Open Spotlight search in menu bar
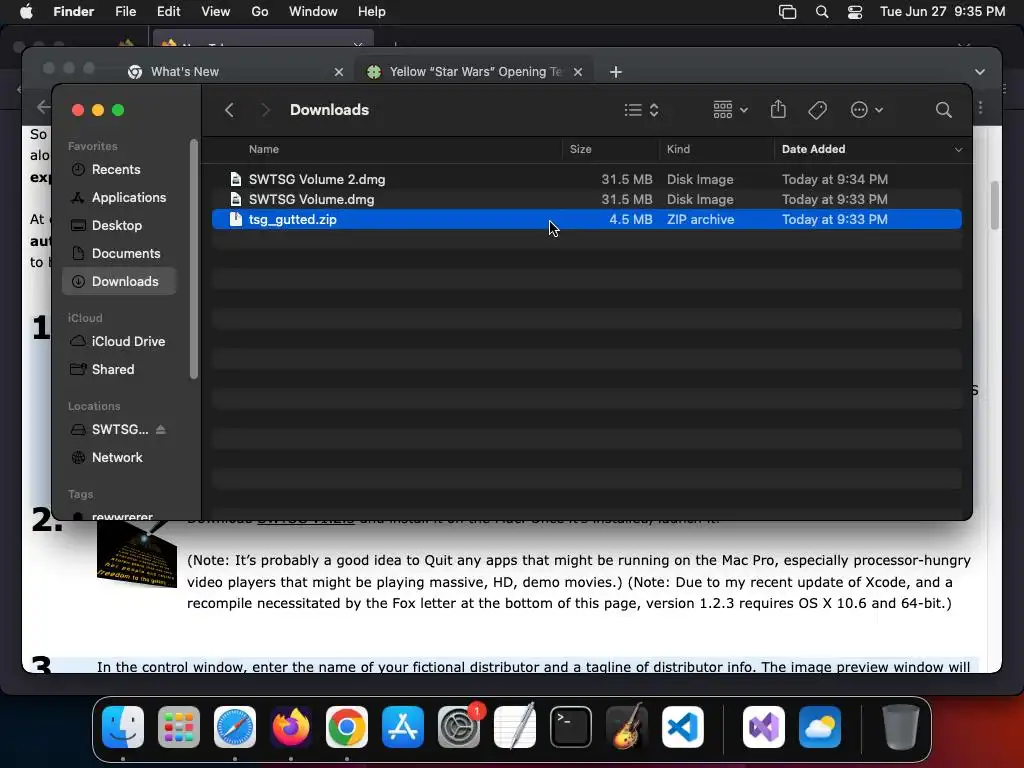This screenshot has width=1024, height=768. pyautogui.click(x=822, y=12)
